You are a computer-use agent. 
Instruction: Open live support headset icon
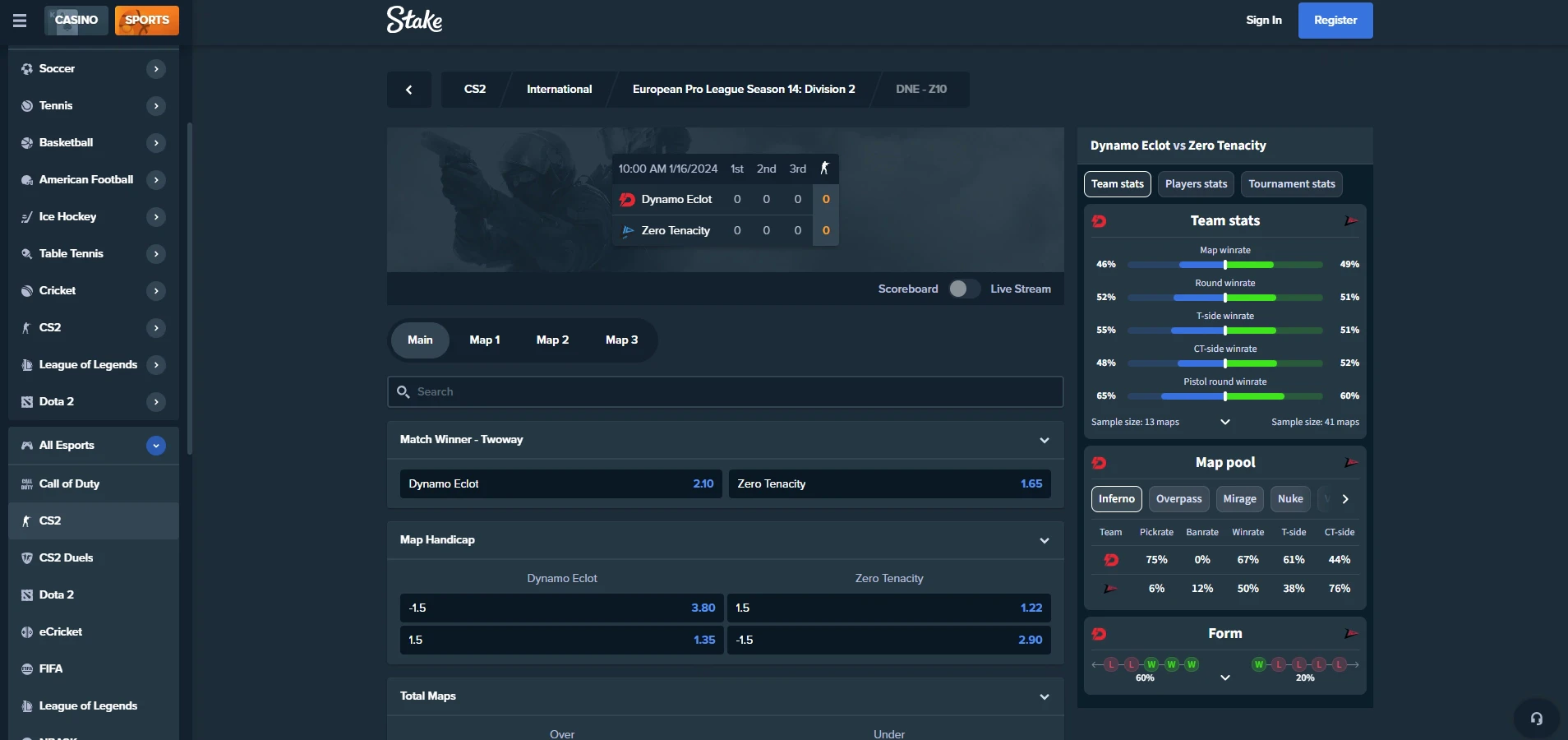pyautogui.click(x=1536, y=719)
